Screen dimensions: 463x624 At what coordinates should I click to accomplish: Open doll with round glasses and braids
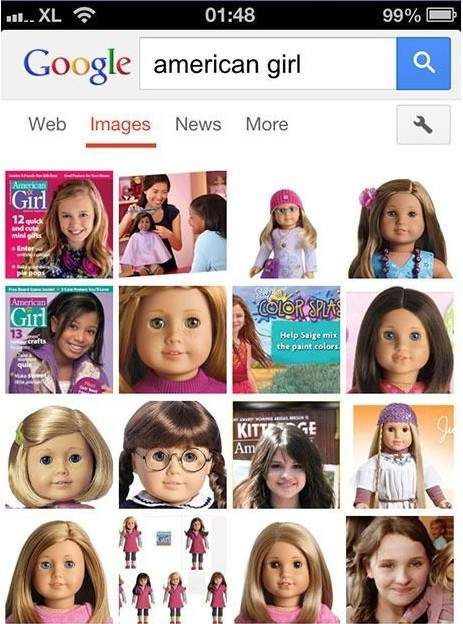tap(173, 455)
